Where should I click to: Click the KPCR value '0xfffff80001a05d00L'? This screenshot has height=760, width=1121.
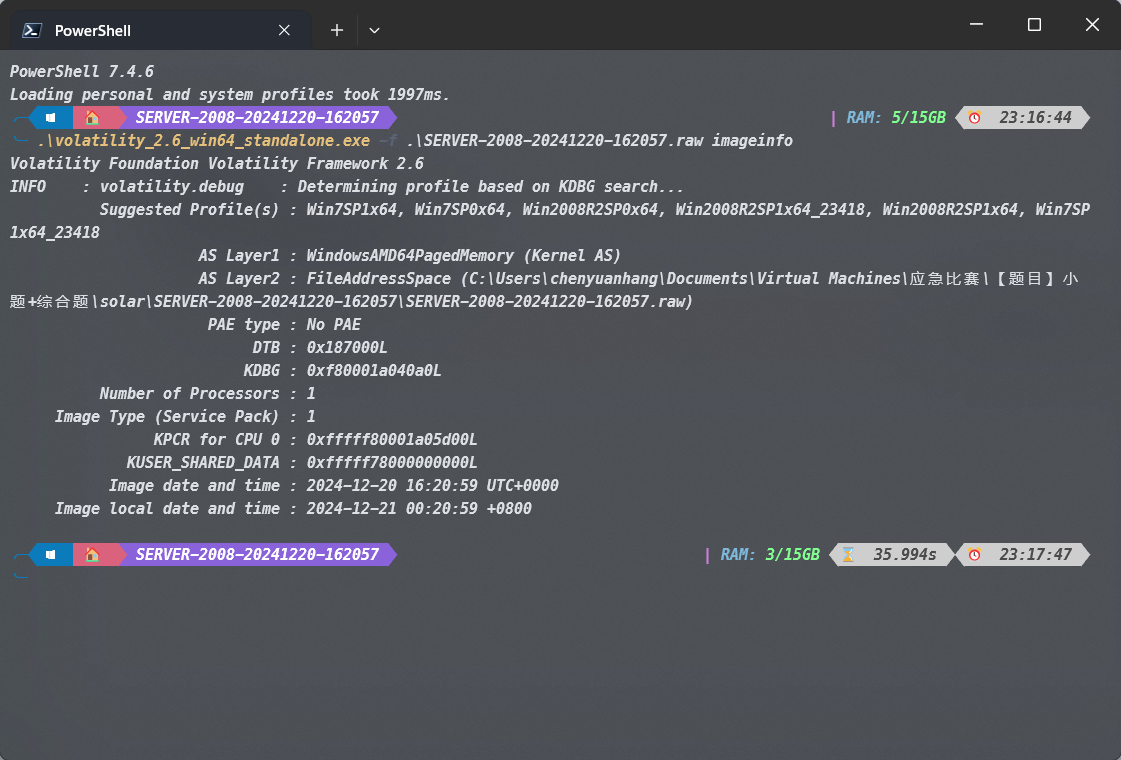tap(391, 439)
